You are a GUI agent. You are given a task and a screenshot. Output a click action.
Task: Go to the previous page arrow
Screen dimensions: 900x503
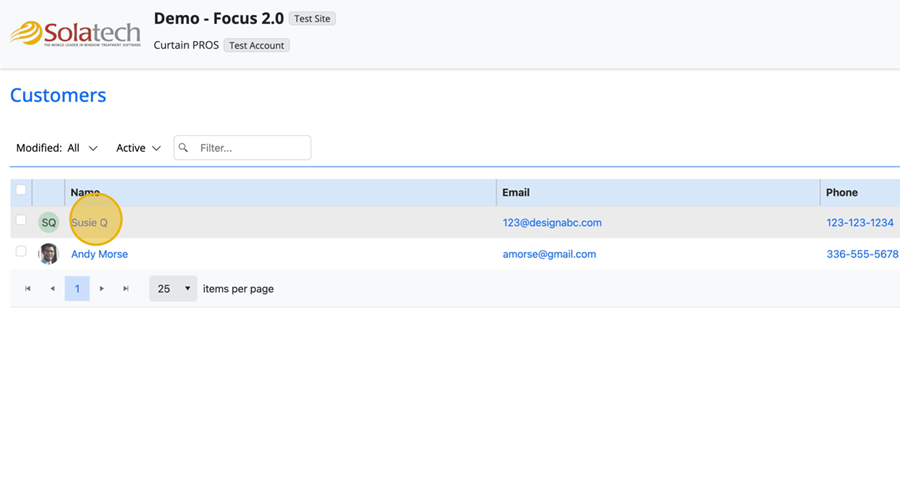[x=53, y=289]
